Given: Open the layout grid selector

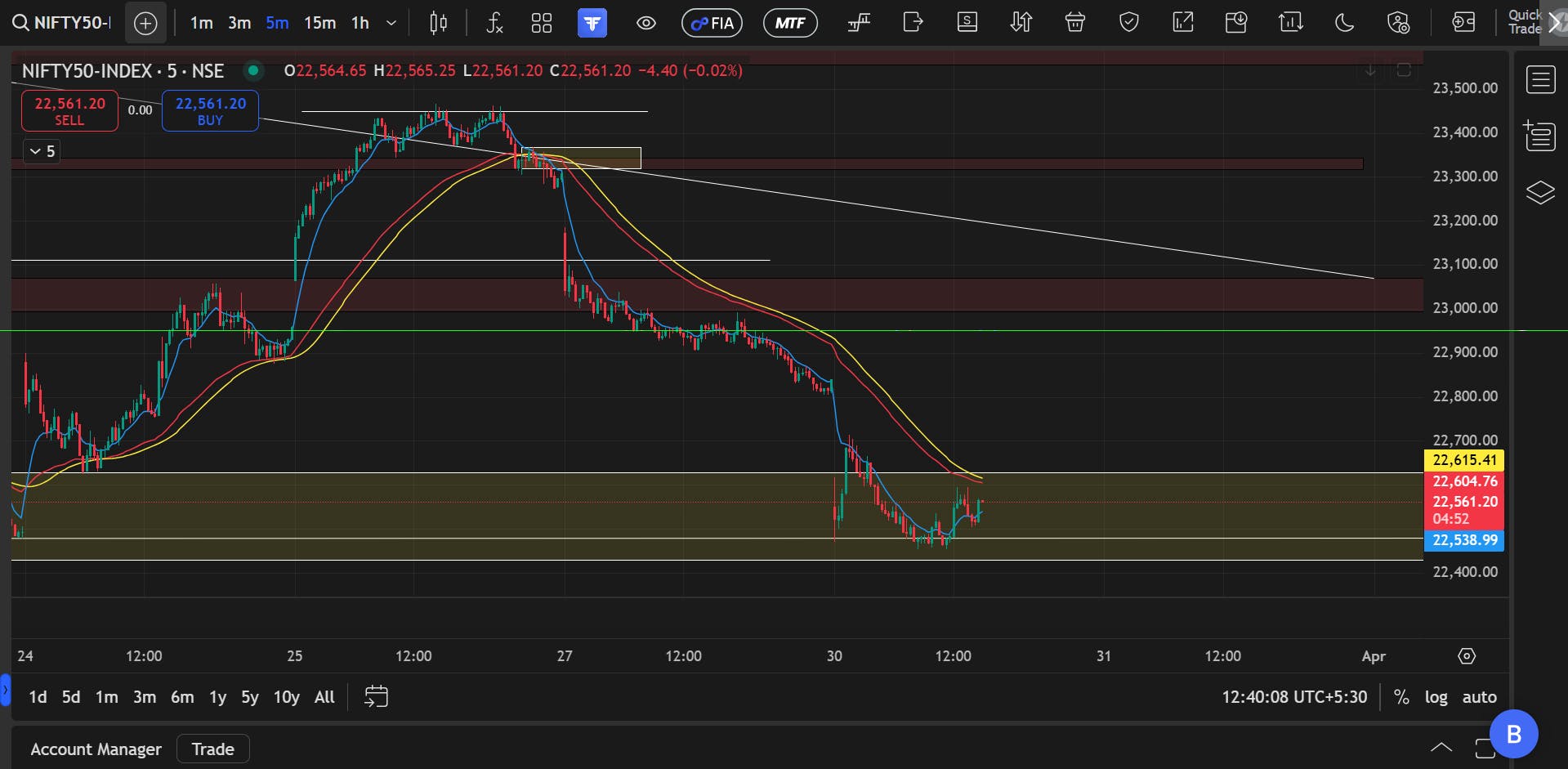Looking at the screenshot, I should click(x=542, y=23).
